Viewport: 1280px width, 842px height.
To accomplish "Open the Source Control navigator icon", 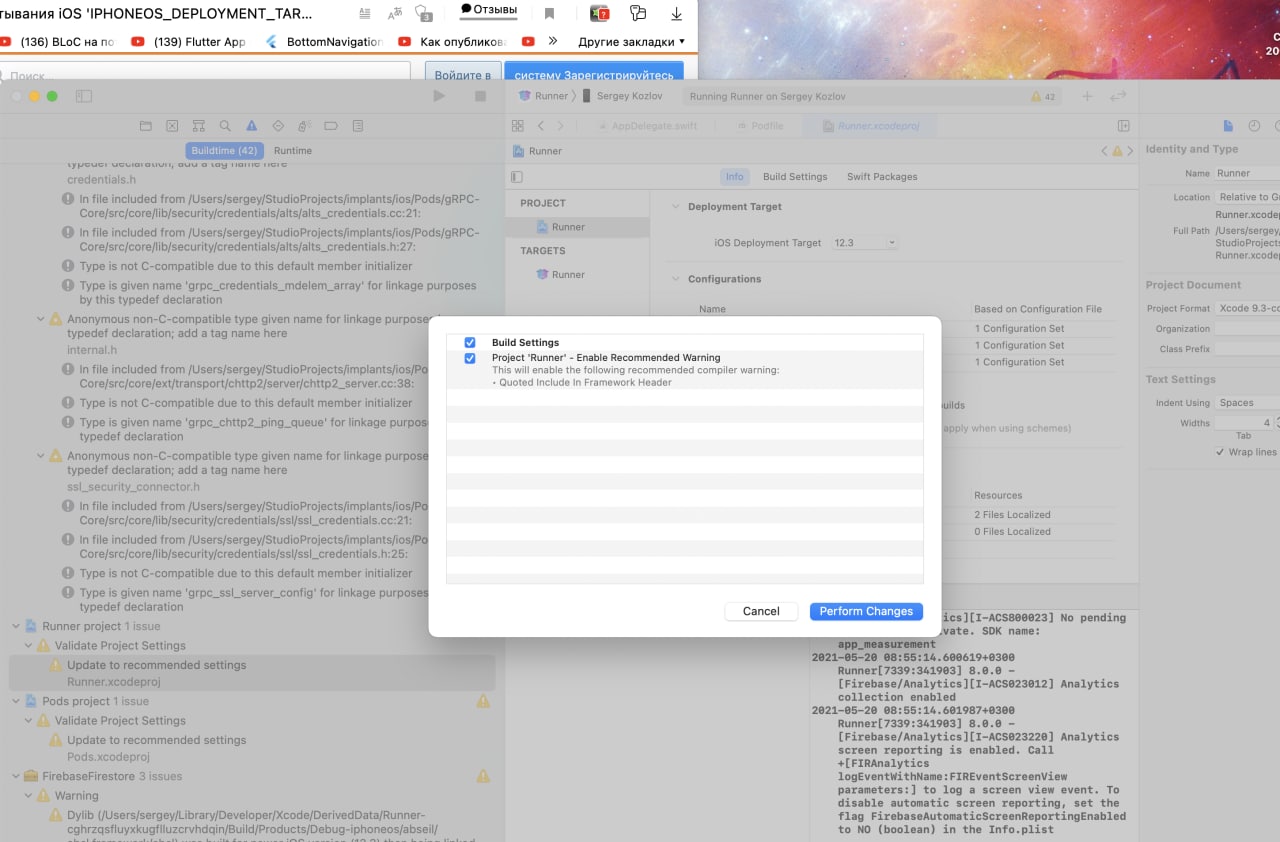I will click(172, 126).
